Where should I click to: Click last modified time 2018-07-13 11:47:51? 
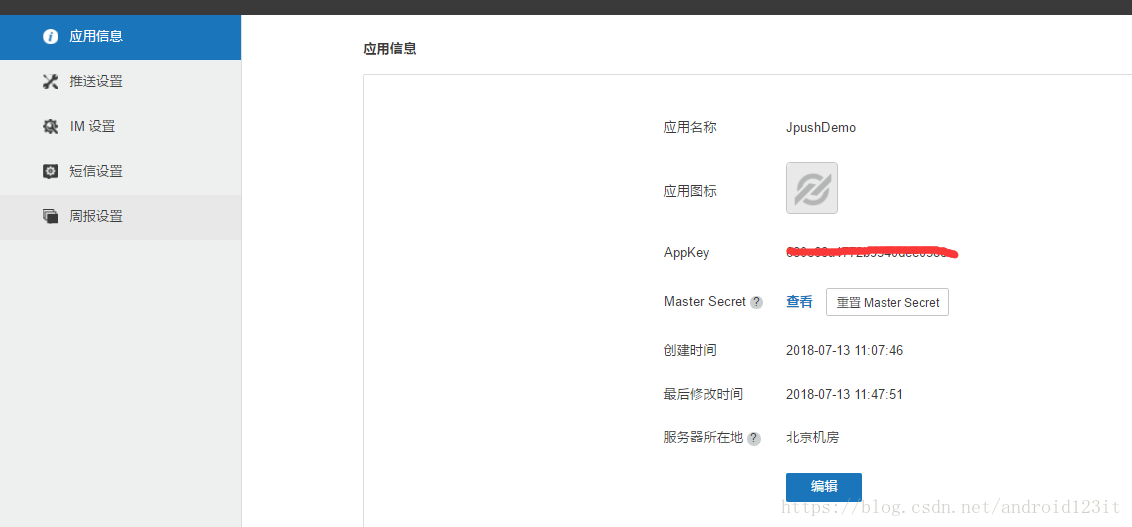[x=844, y=395]
